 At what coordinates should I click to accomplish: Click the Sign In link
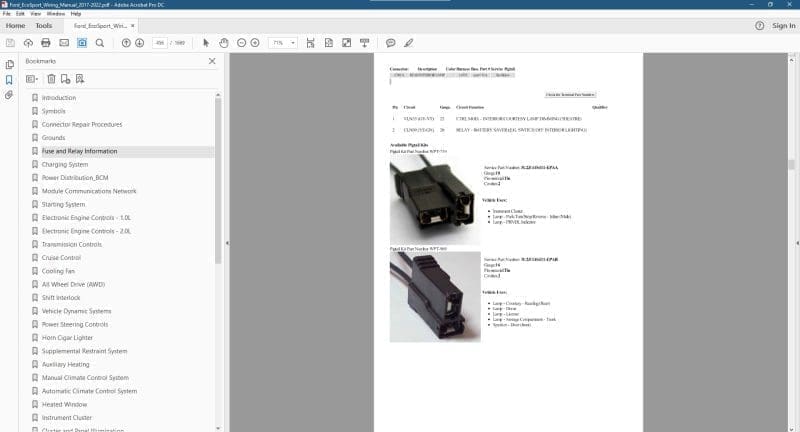(783, 25)
